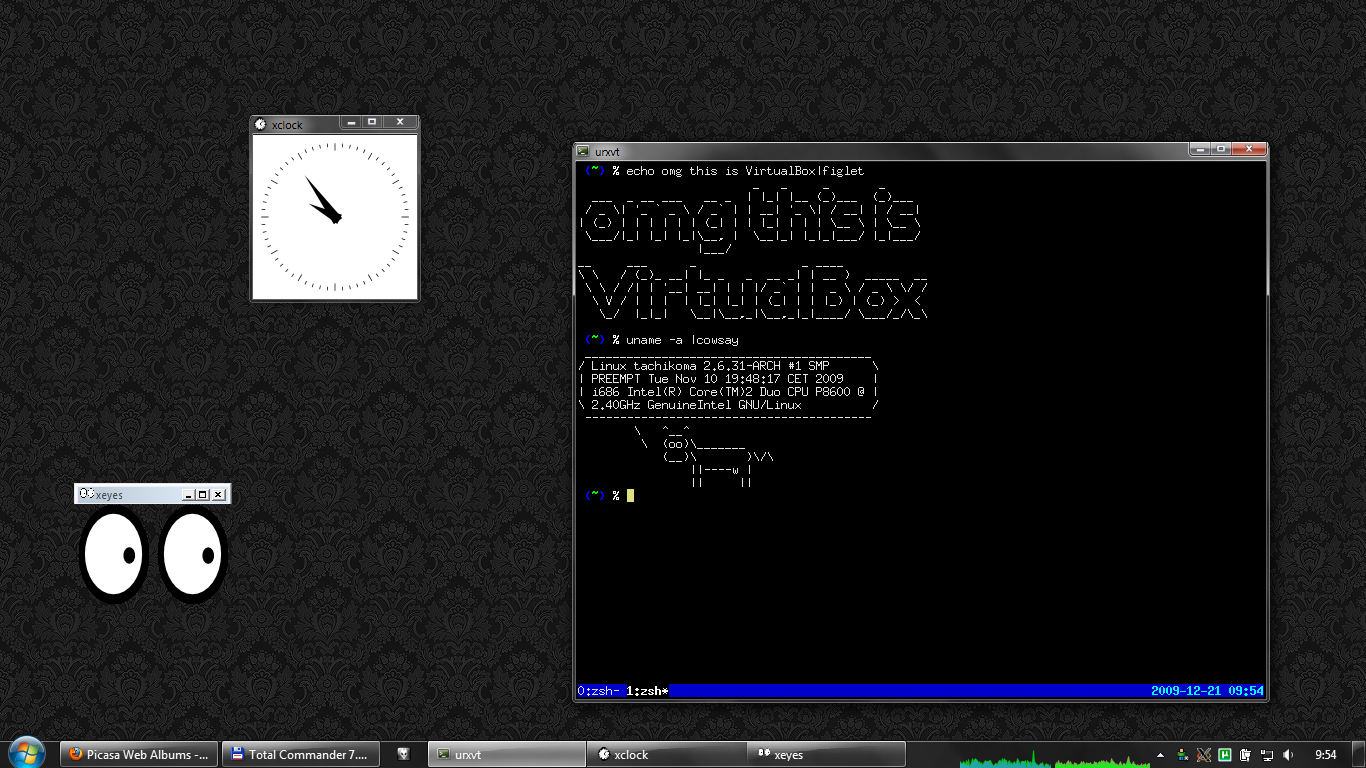Open the volume speaker tray icon

1288,755
